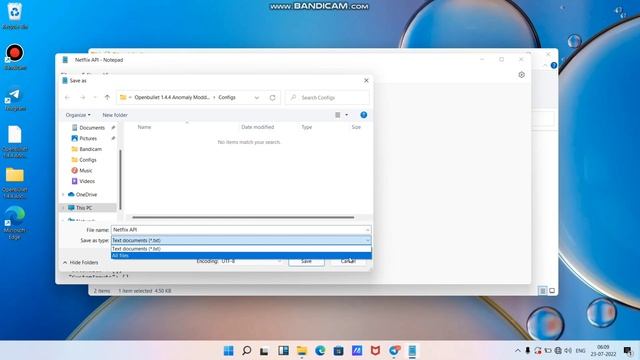Click Search Configs box

tap(327, 98)
